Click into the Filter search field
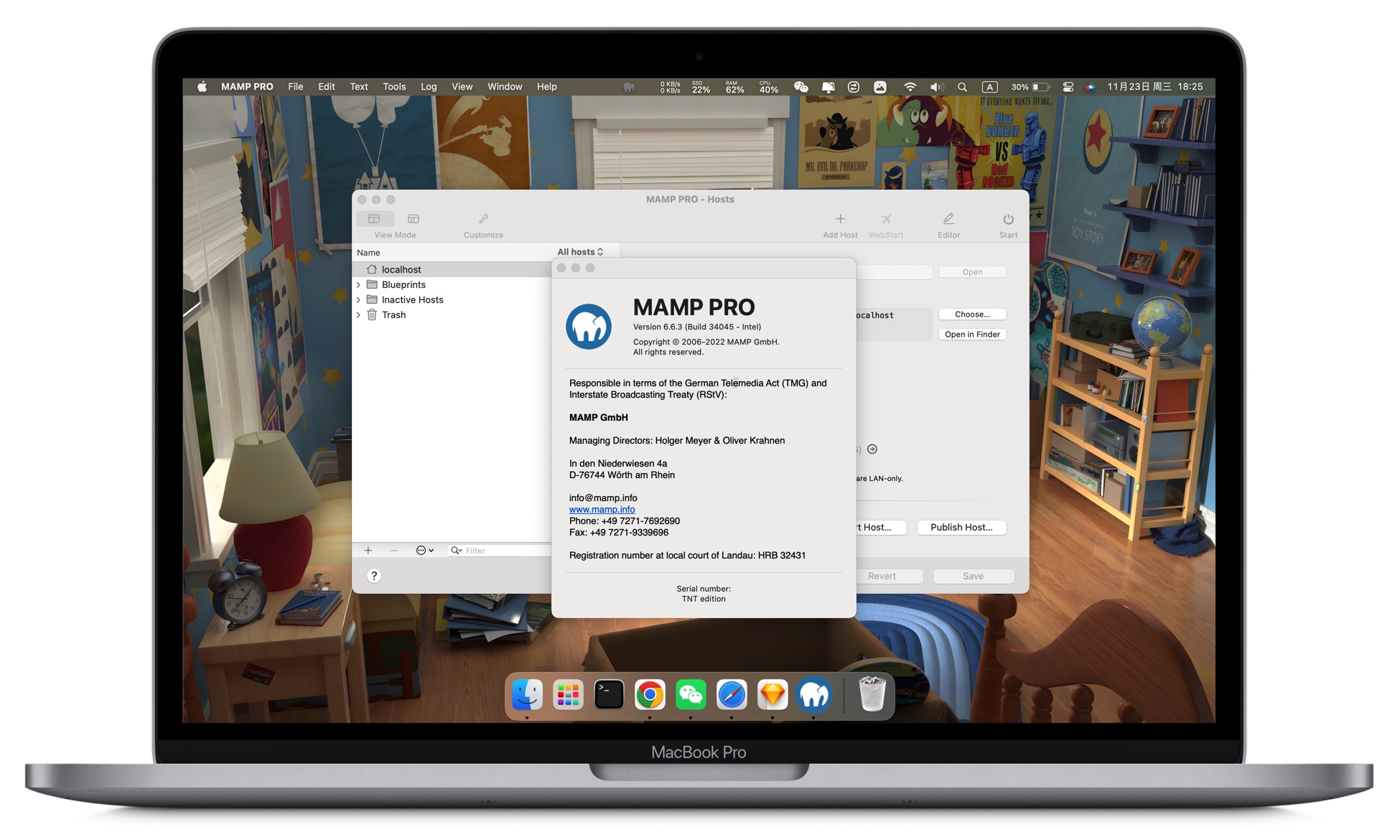This screenshot has width=1400, height=840. (499, 550)
